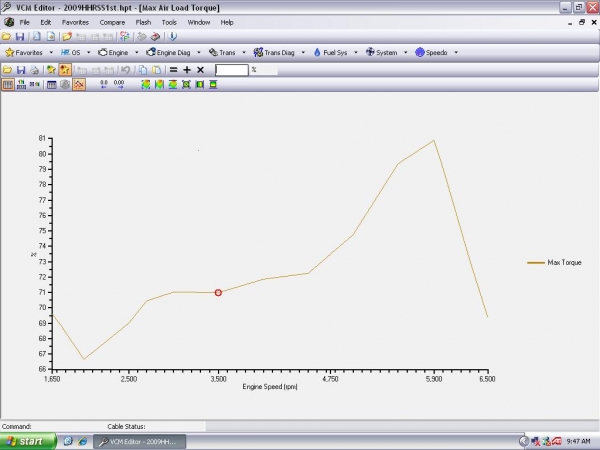This screenshot has height=450, width=600.
Task: Toggle the highlighted star favorites button
Action: [x=65, y=70]
